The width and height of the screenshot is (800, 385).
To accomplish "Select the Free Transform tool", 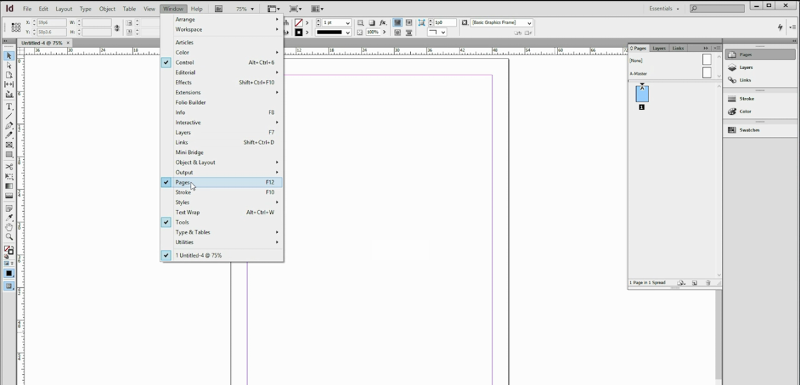I will 9,176.
